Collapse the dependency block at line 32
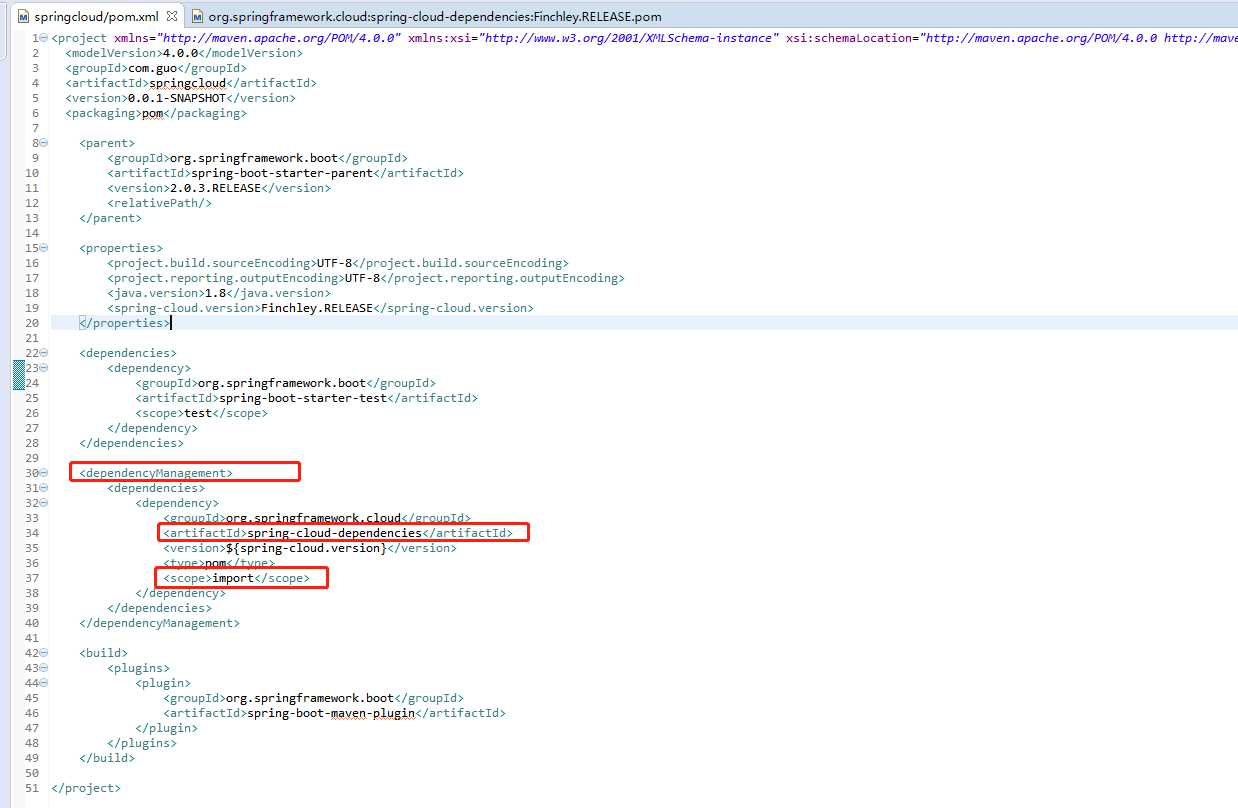Viewport: 1238px width, 808px height. click(x=44, y=503)
